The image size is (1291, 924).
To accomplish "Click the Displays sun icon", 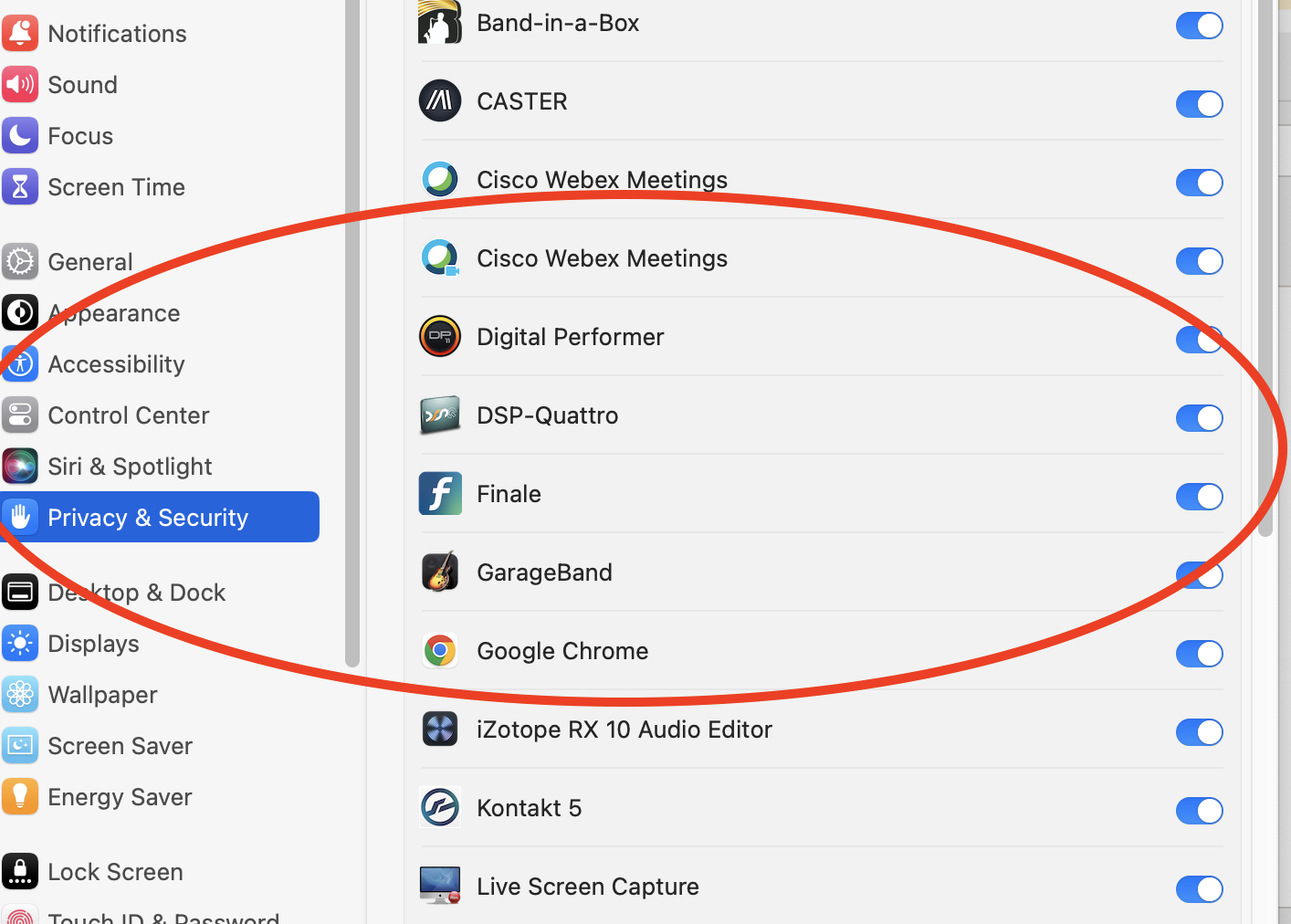I will coord(20,643).
